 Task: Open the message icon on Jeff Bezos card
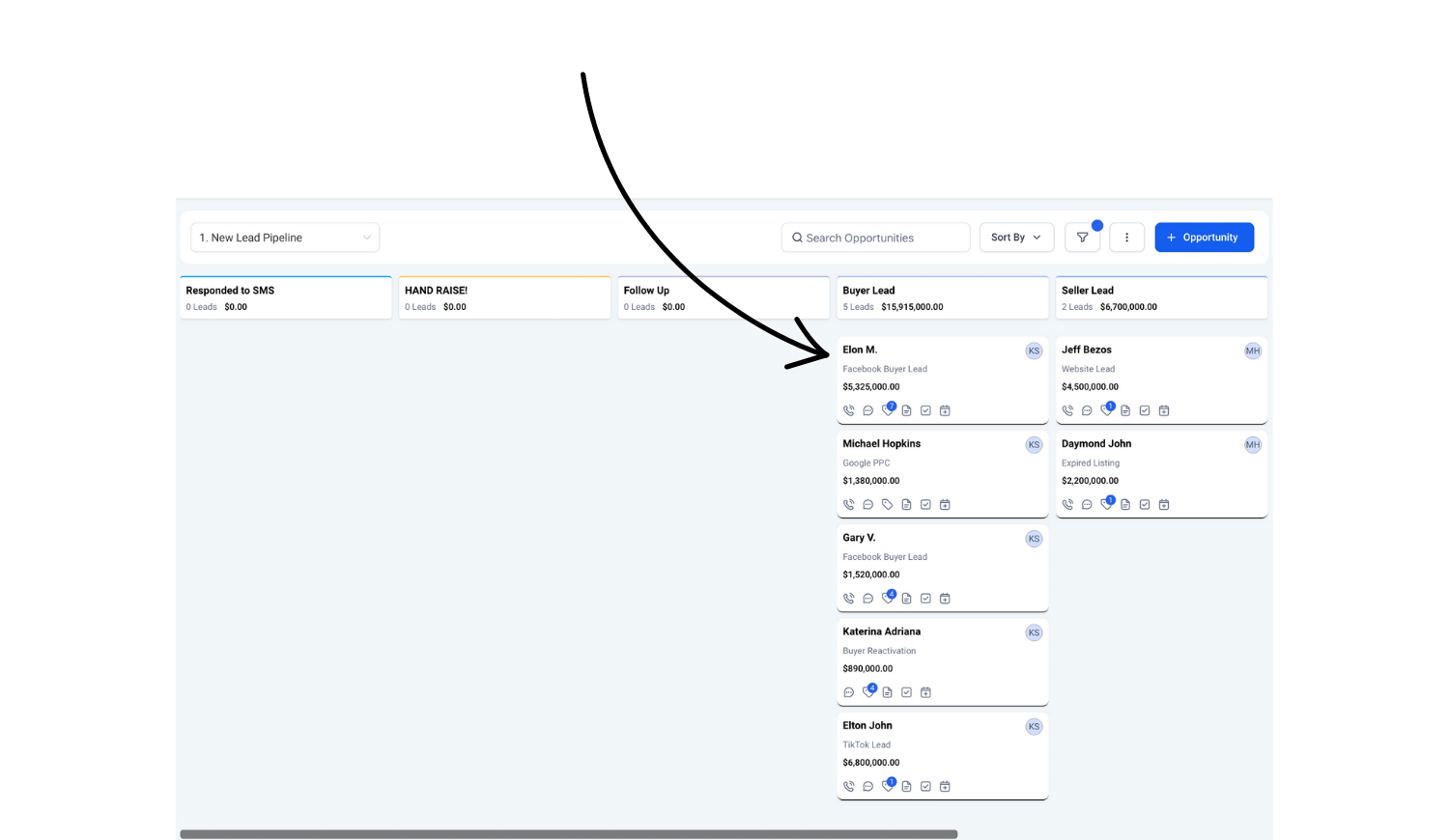pyautogui.click(x=1087, y=410)
